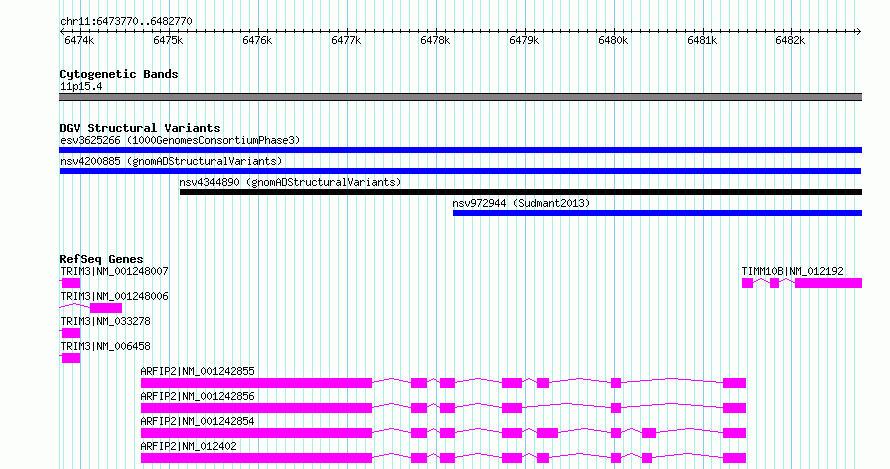Viewport: 890px width, 469px height.
Task: Click the ARFIP2|NM_001242855 transcript label
Action: pos(198,371)
